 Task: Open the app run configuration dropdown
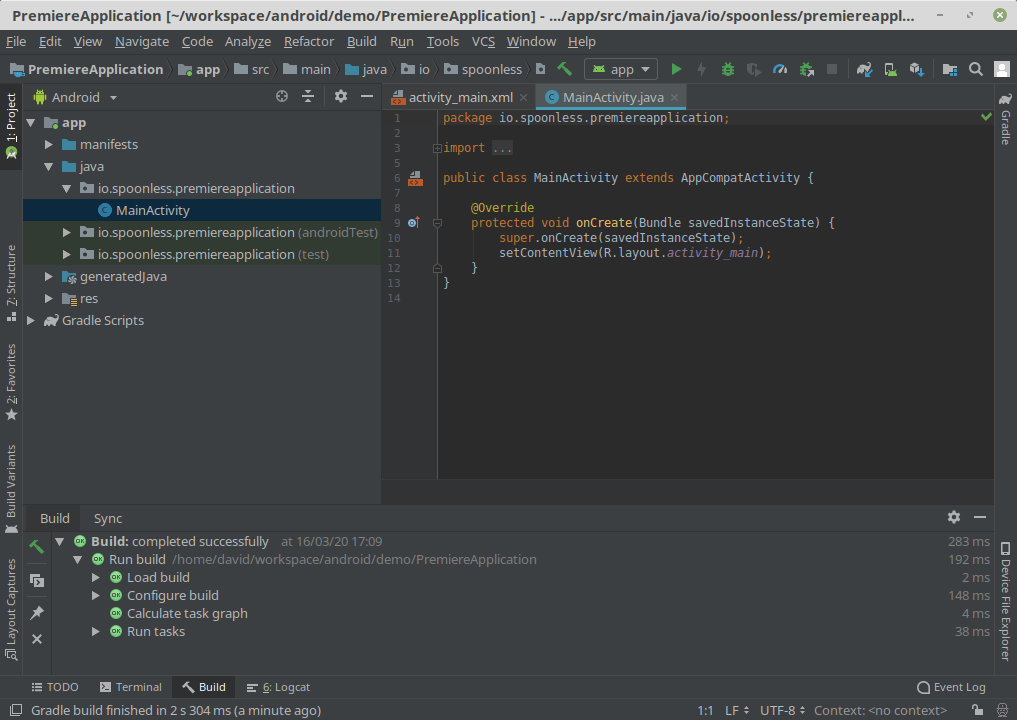[x=621, y=69]
